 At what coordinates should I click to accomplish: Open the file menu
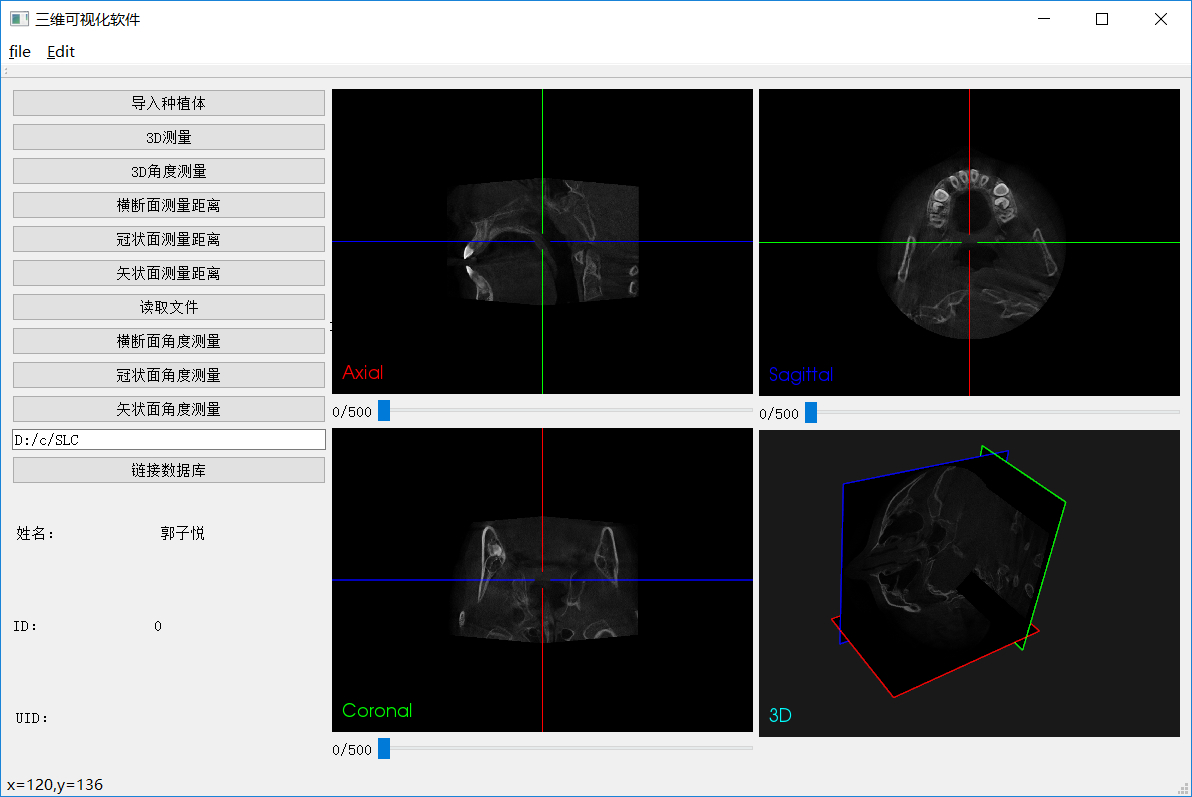(x=20, y=52)
